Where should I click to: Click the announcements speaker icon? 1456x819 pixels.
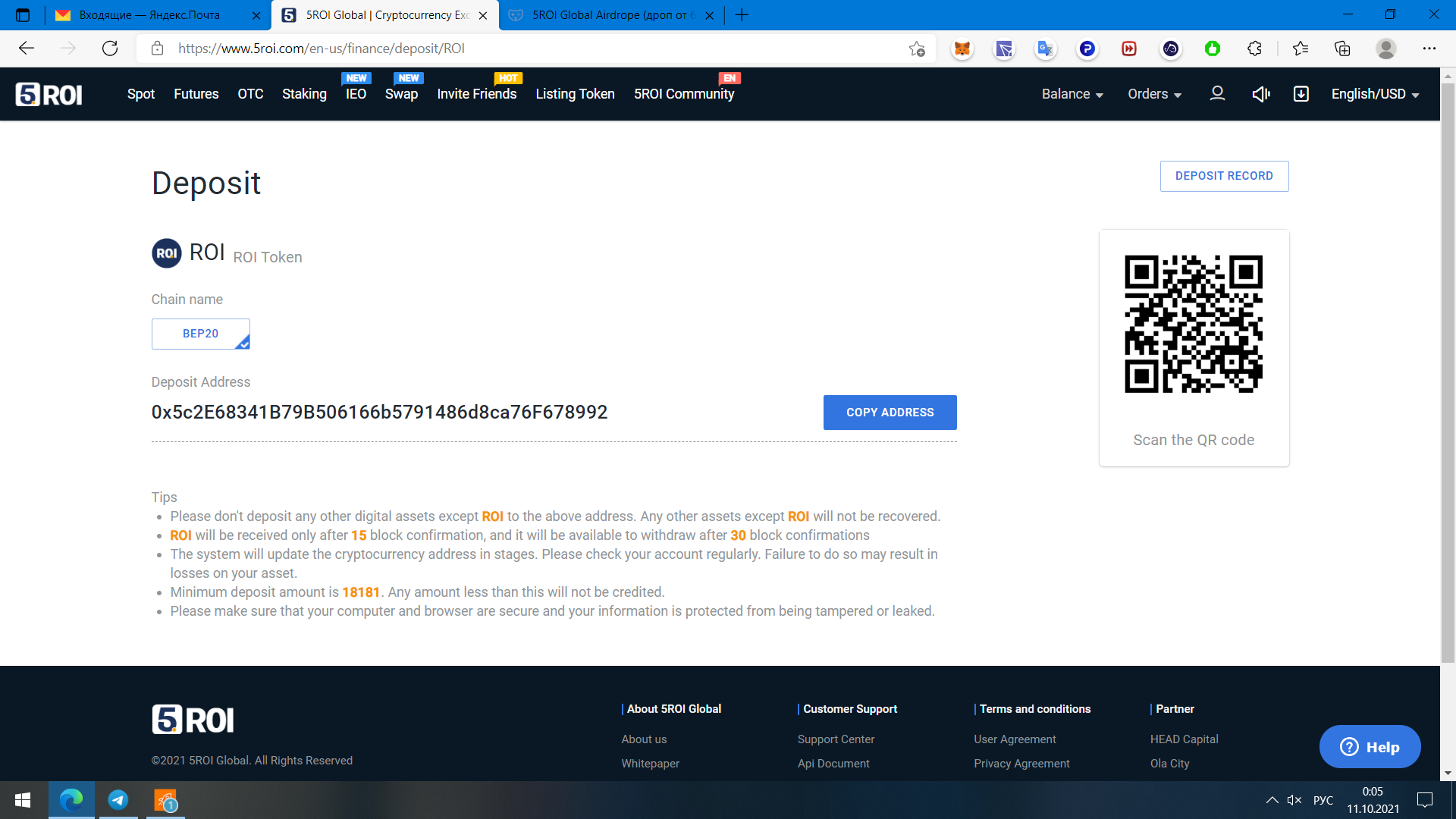coord(1260,93)
